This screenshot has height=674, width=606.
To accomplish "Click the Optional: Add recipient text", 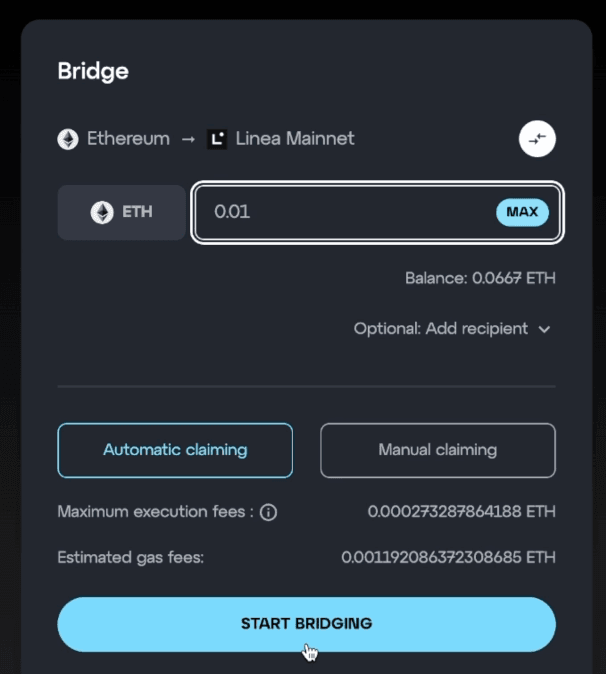I will click(x=440, y=328).
